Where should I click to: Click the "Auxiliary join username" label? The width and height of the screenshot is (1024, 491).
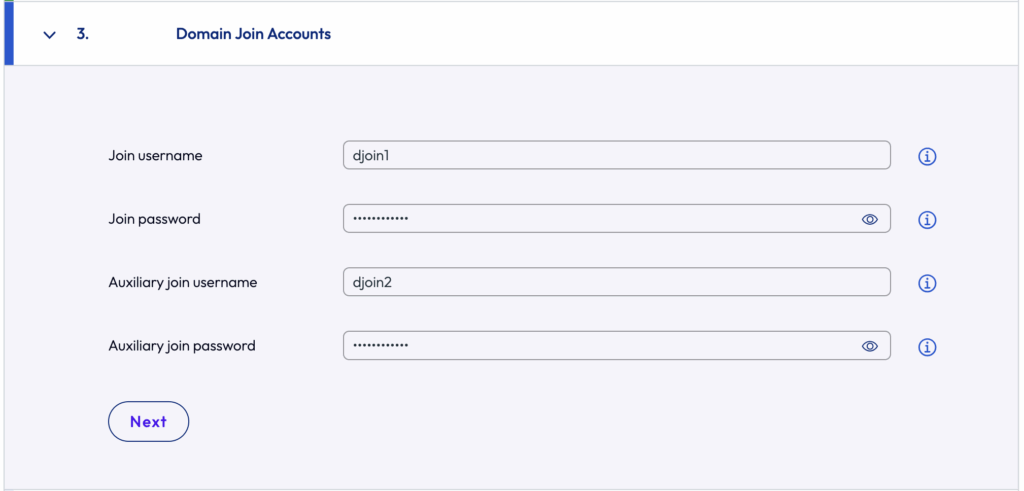(182, 283)
